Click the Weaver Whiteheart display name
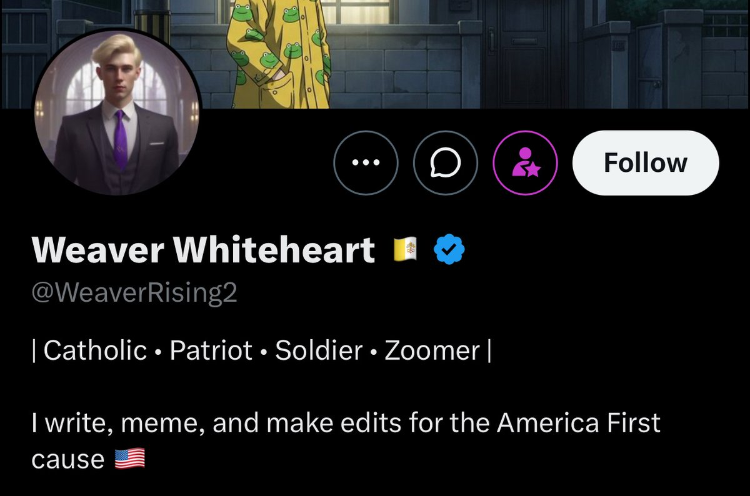 tap(203, 250)
